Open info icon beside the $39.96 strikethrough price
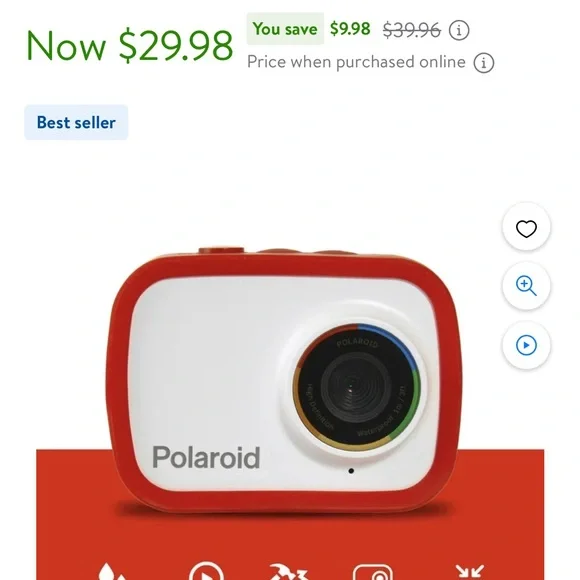The image size is (580, 580). [459, 30]
